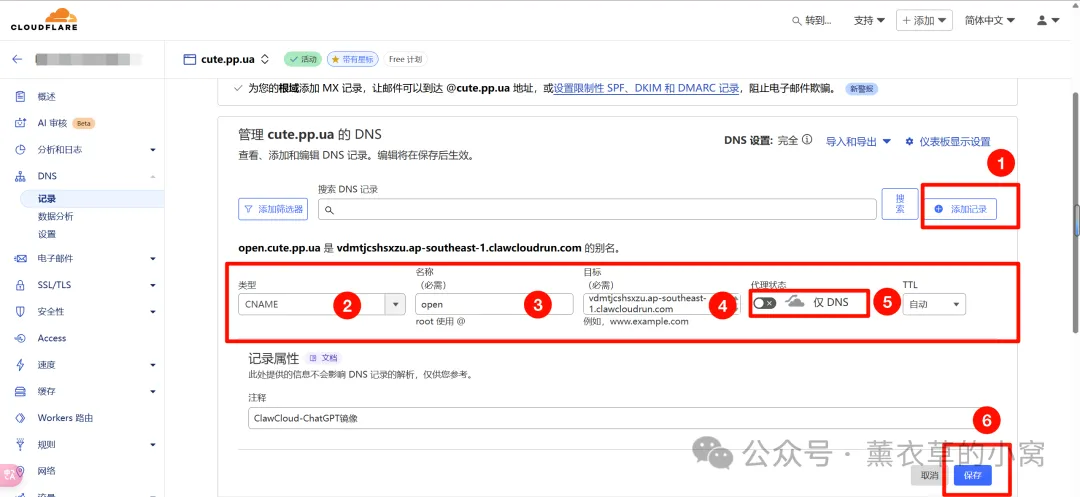Open 网络 in the sidebar
The height and width of the screenshot is (497, 1080).
46,471
